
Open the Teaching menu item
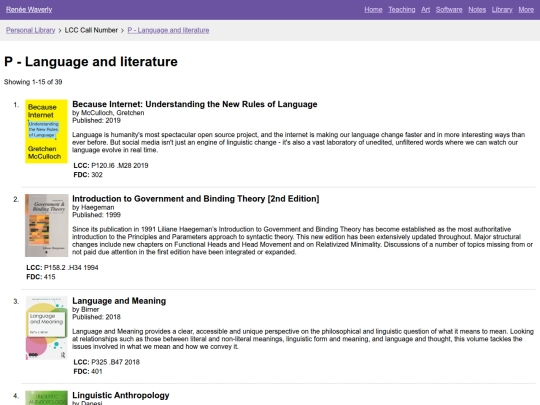point(402,10)
